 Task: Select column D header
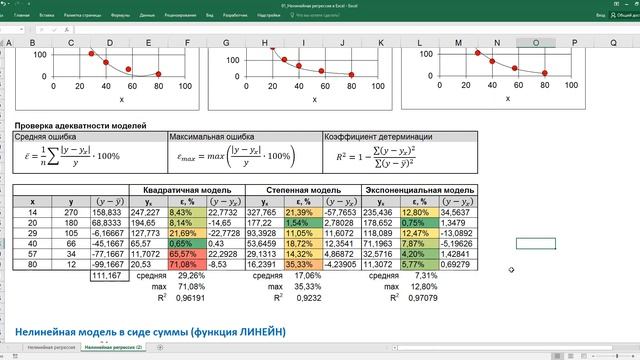110,43
